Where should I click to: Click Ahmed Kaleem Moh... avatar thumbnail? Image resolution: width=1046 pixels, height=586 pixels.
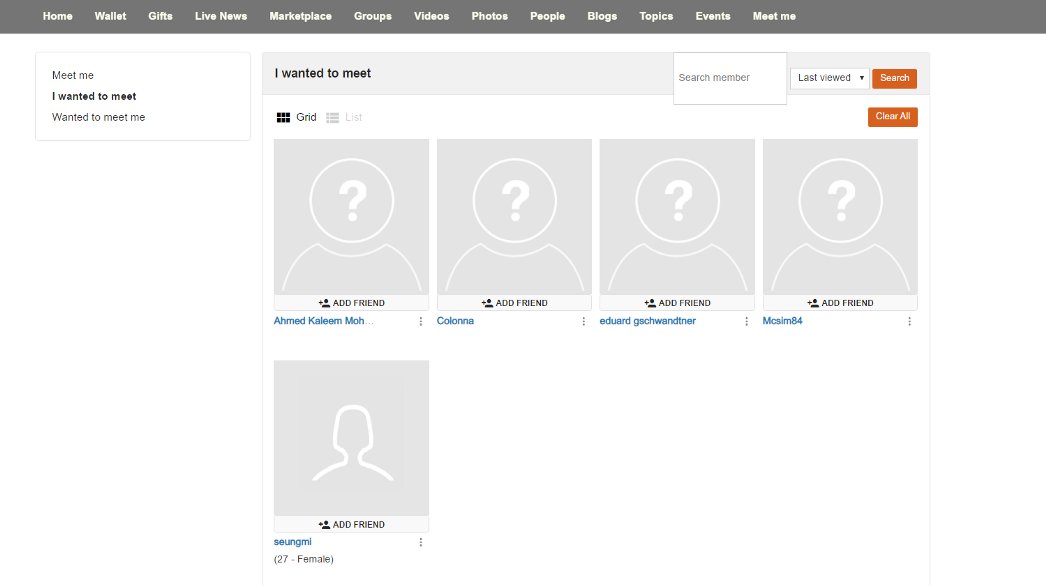[x=352, y=217]
